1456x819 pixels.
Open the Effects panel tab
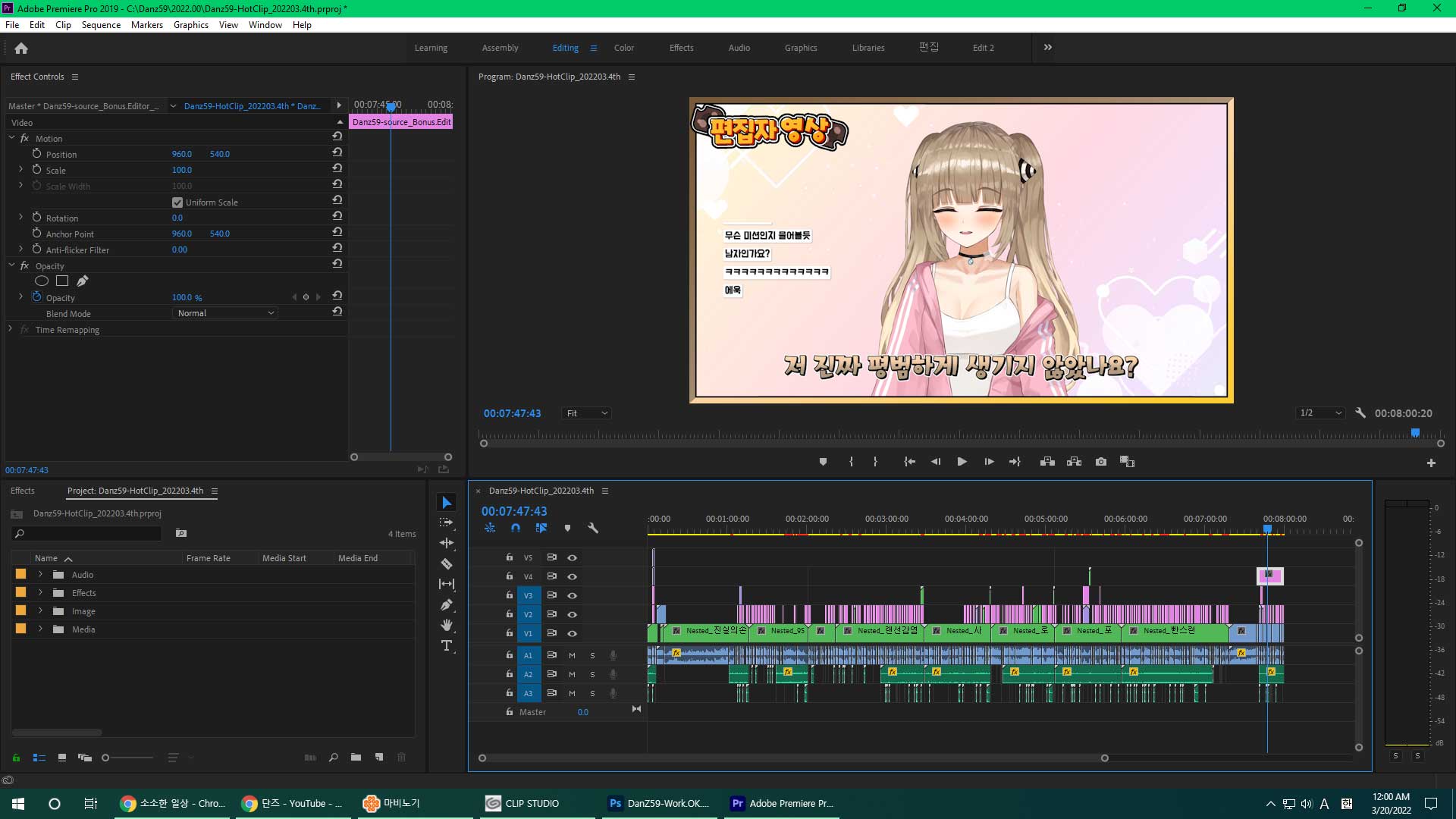pos(23,491)
